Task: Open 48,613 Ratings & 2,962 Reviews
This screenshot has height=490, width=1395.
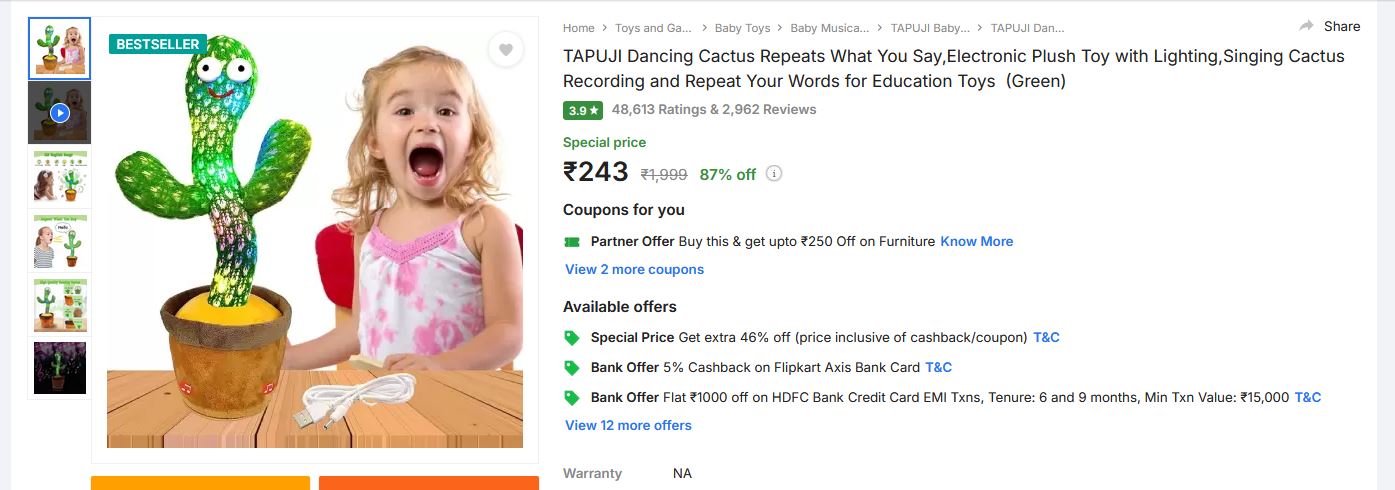Action: 713,109
